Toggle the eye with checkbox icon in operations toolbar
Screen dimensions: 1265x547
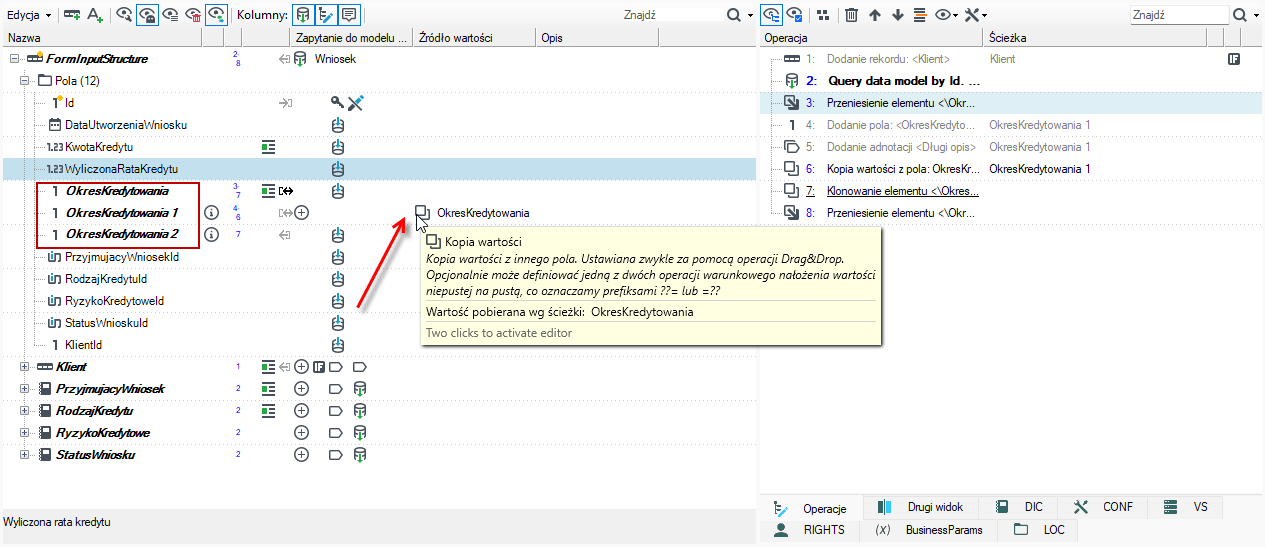[796, 15]
